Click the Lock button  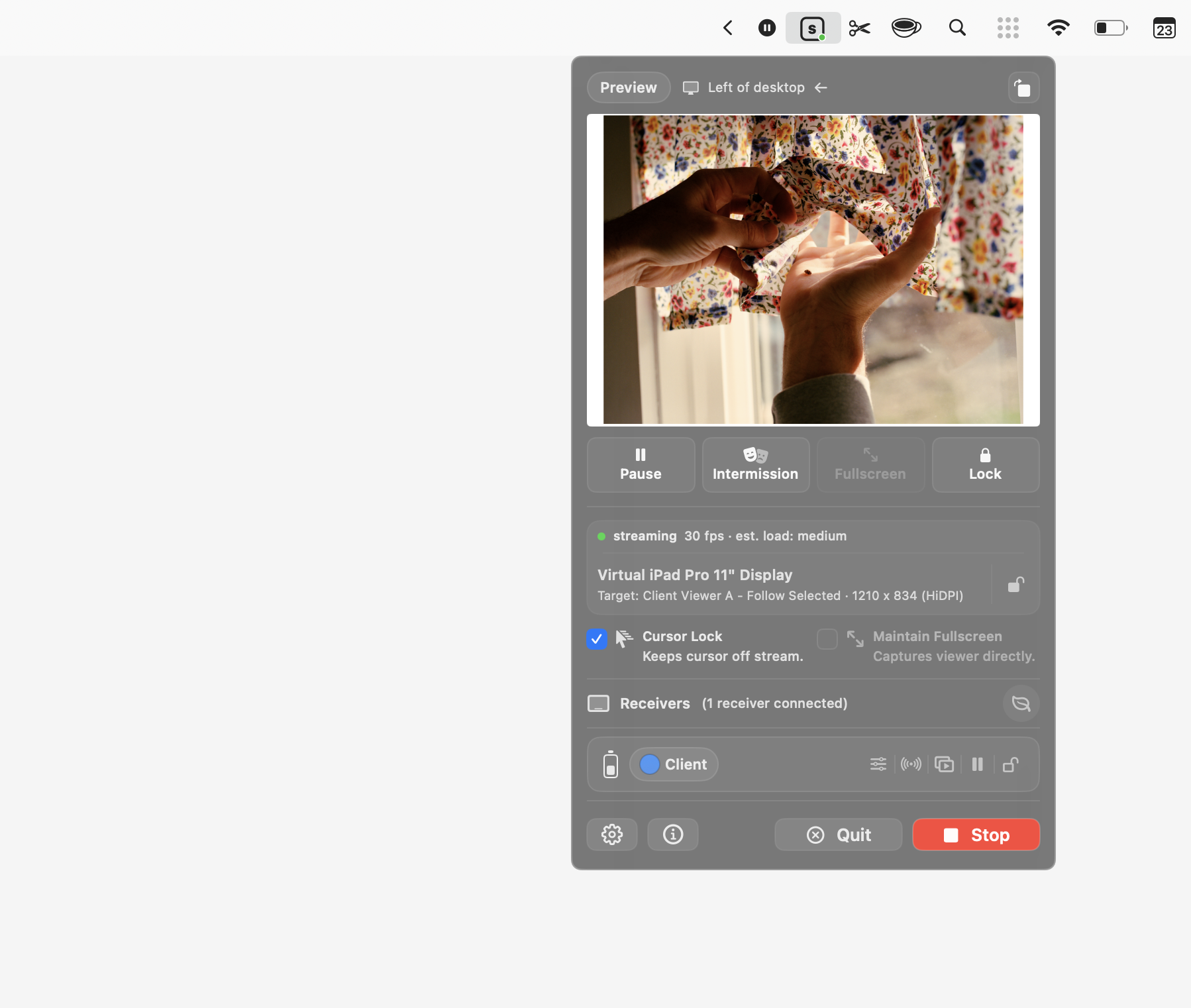(x=985, y=464)
